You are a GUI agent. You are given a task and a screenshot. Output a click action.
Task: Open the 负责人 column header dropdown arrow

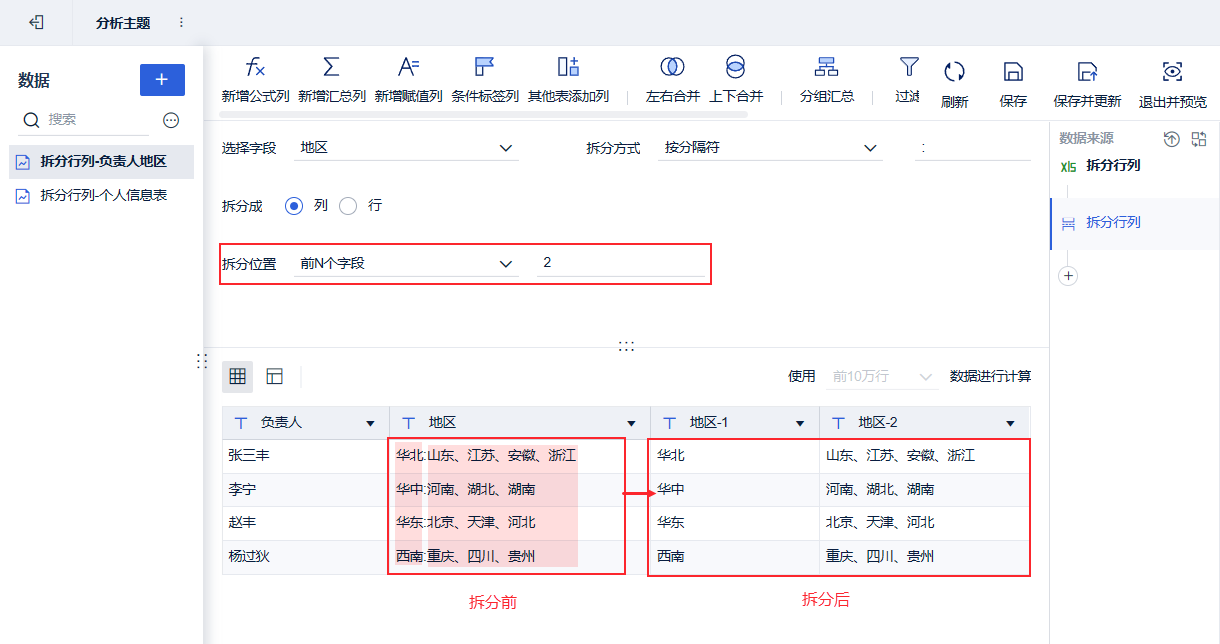pyautogui.click(x=371, y=424)
